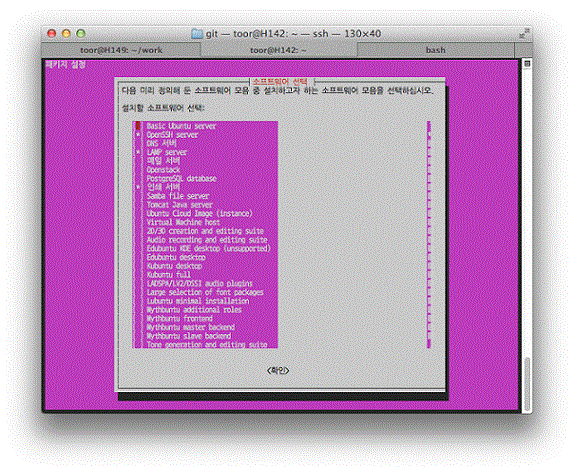Screen dimensions: 574x471
Task: Click the software list's magenta scrollbar
Action: point(429,234)
